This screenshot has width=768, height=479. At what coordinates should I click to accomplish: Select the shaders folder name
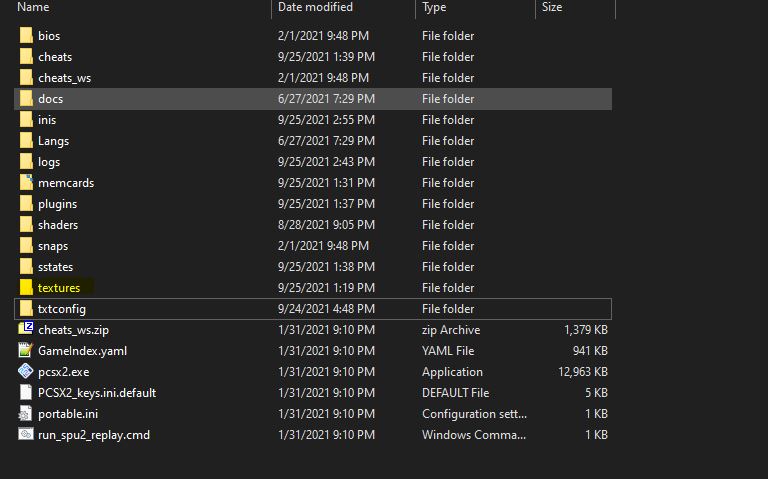pyautogui.click(x=58, y=225)
